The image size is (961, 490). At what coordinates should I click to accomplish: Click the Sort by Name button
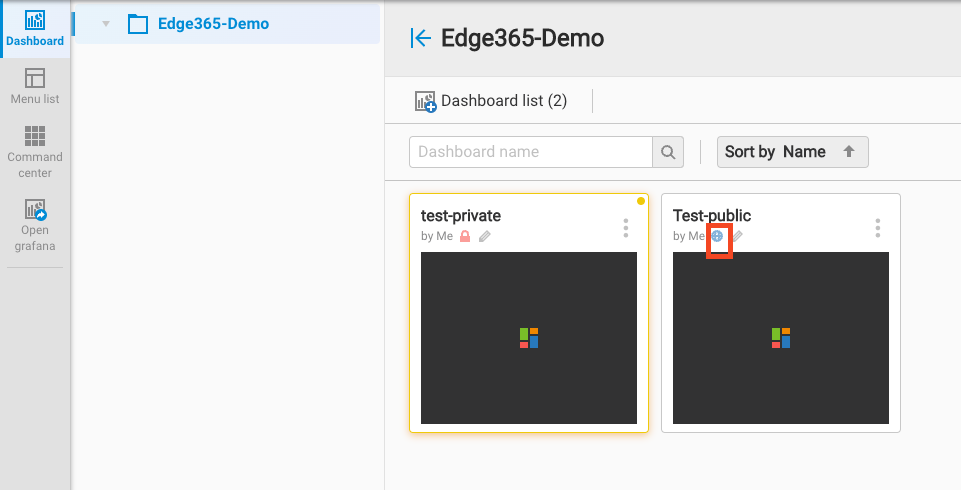(776, 152)
